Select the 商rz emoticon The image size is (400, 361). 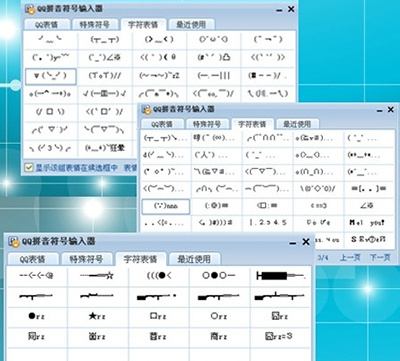(x=219, y=336)
